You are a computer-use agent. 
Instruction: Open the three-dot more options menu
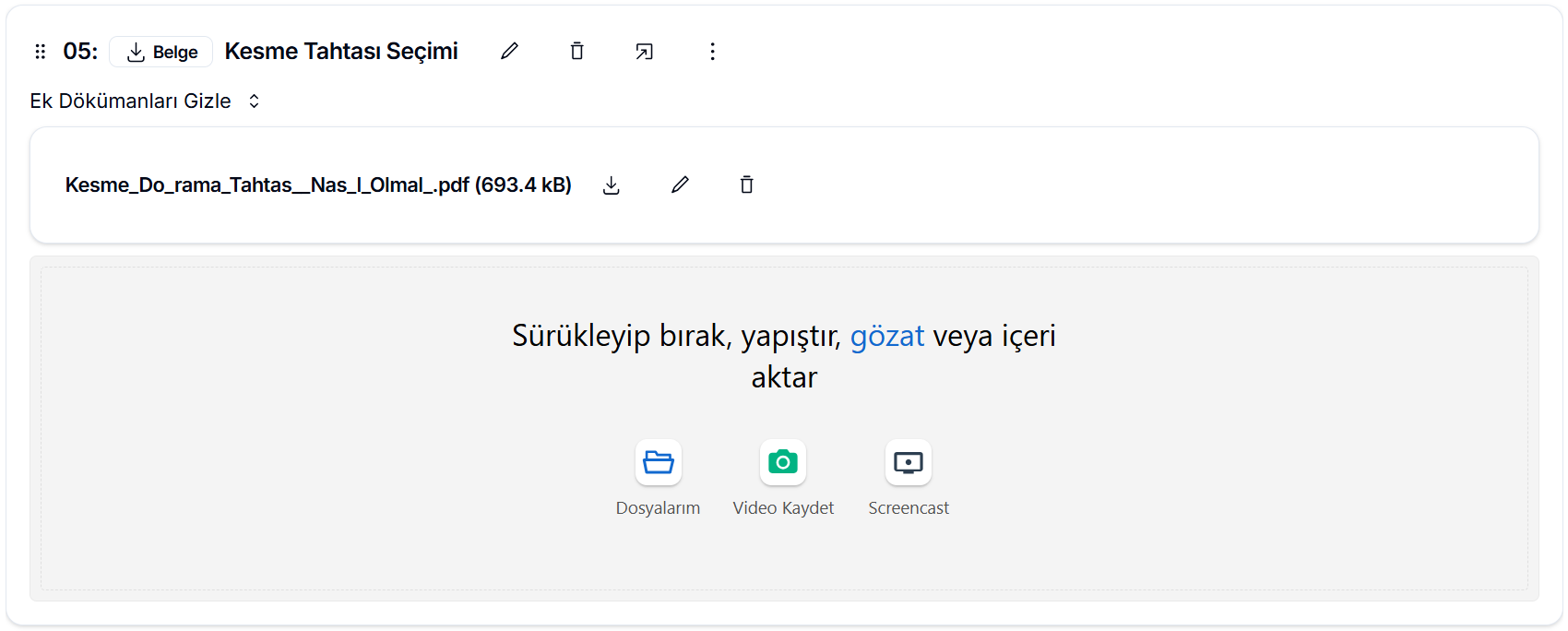(712, 52)
